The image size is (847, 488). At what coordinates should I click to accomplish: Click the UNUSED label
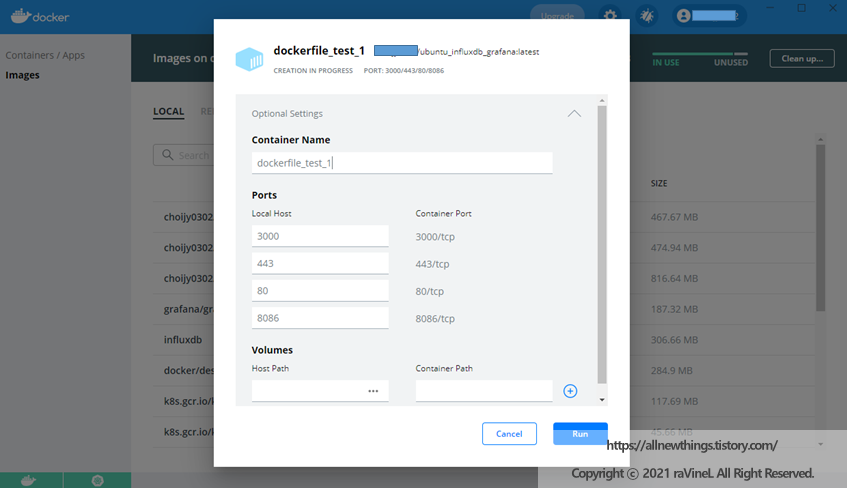(731, 62)
